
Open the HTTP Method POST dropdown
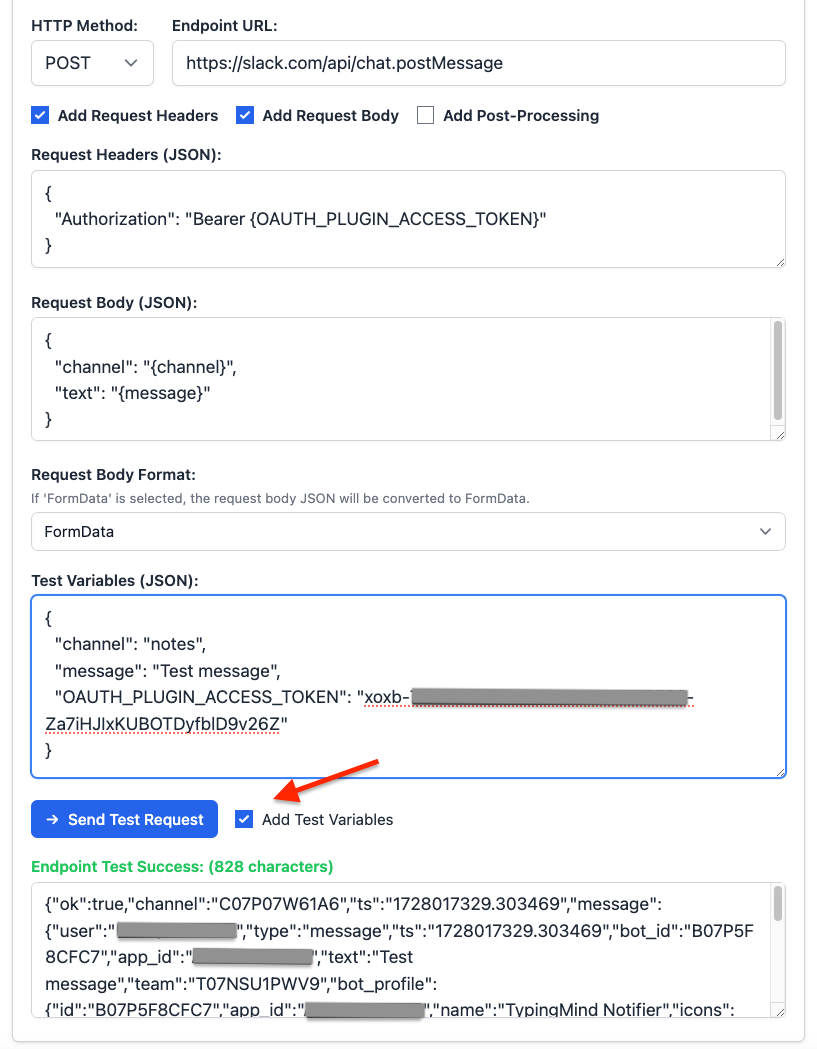point(92,63)
